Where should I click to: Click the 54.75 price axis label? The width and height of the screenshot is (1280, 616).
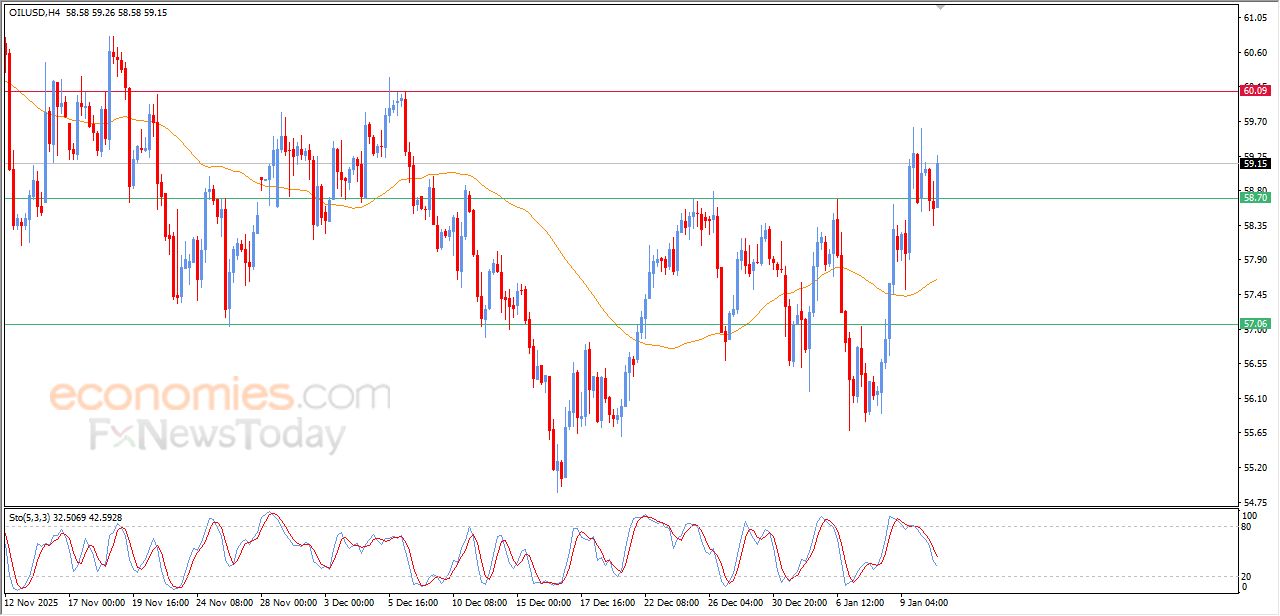tap(1255, 502)
